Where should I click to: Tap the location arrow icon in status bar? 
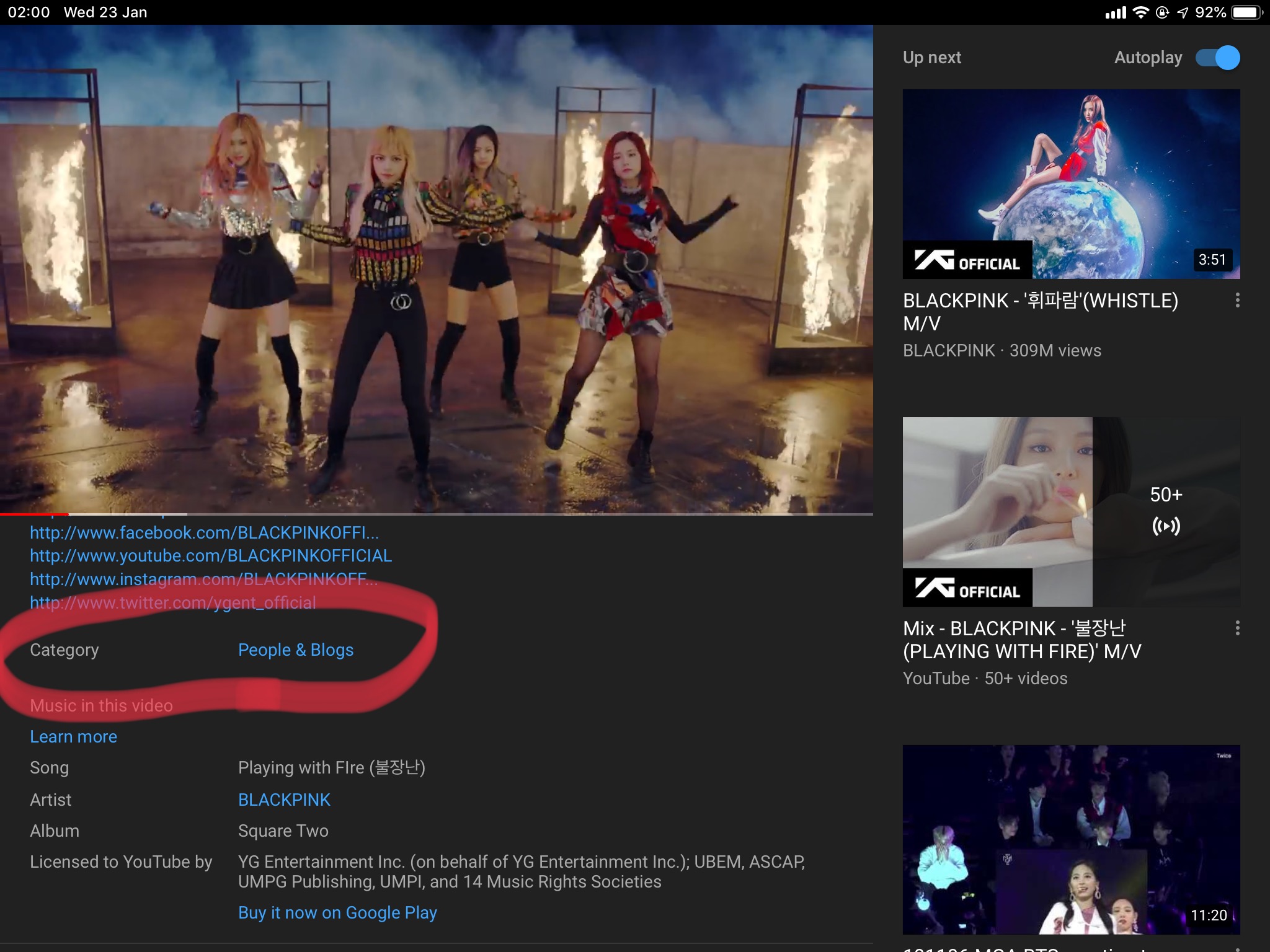1183,12
